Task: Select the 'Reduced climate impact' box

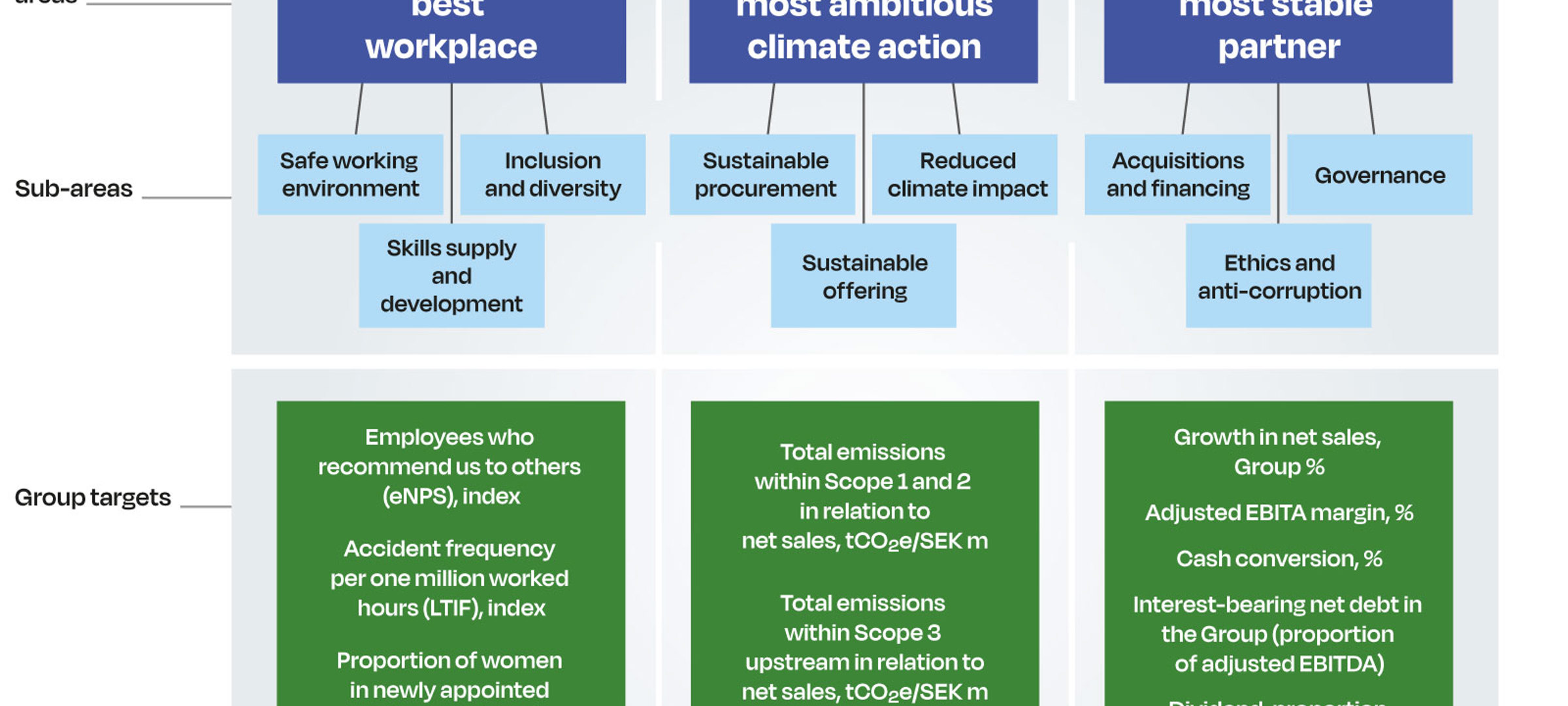Action: [965, 175]
